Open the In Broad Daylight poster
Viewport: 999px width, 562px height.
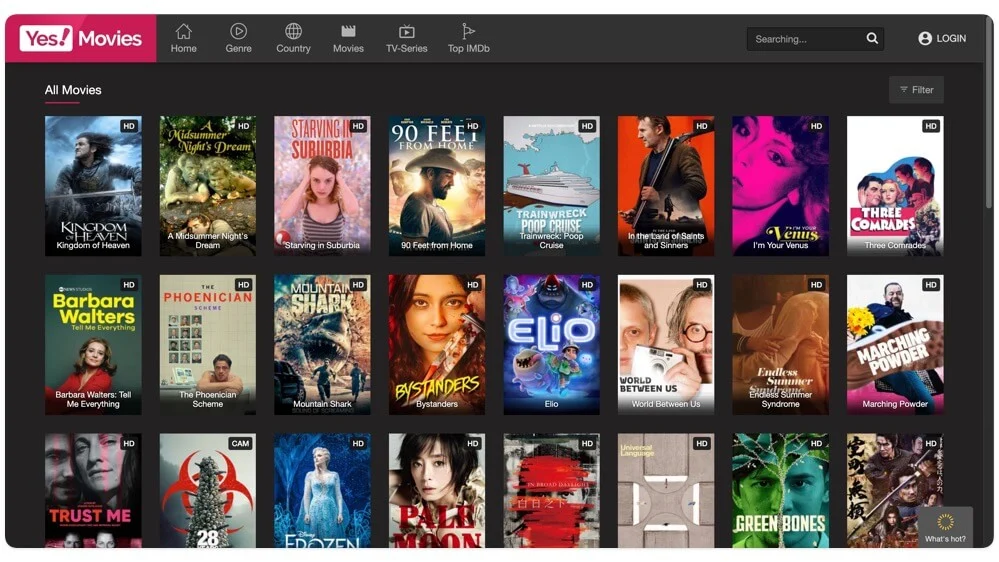point(552,491)
